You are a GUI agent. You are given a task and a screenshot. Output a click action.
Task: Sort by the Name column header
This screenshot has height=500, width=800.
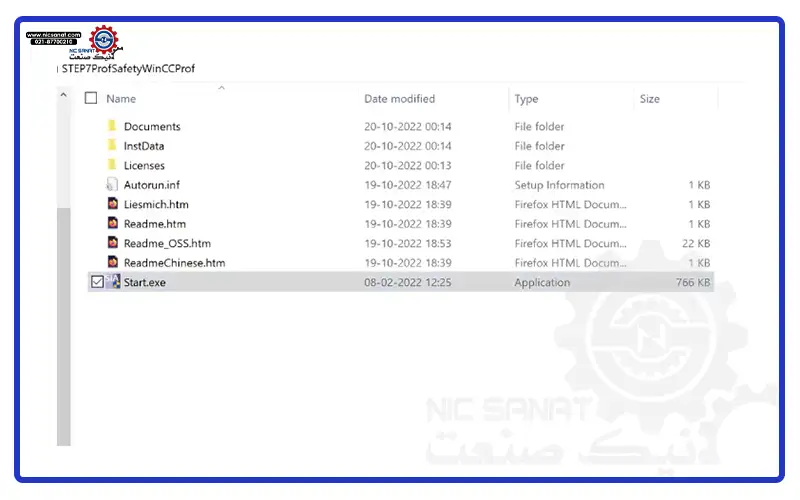point(121,98)
